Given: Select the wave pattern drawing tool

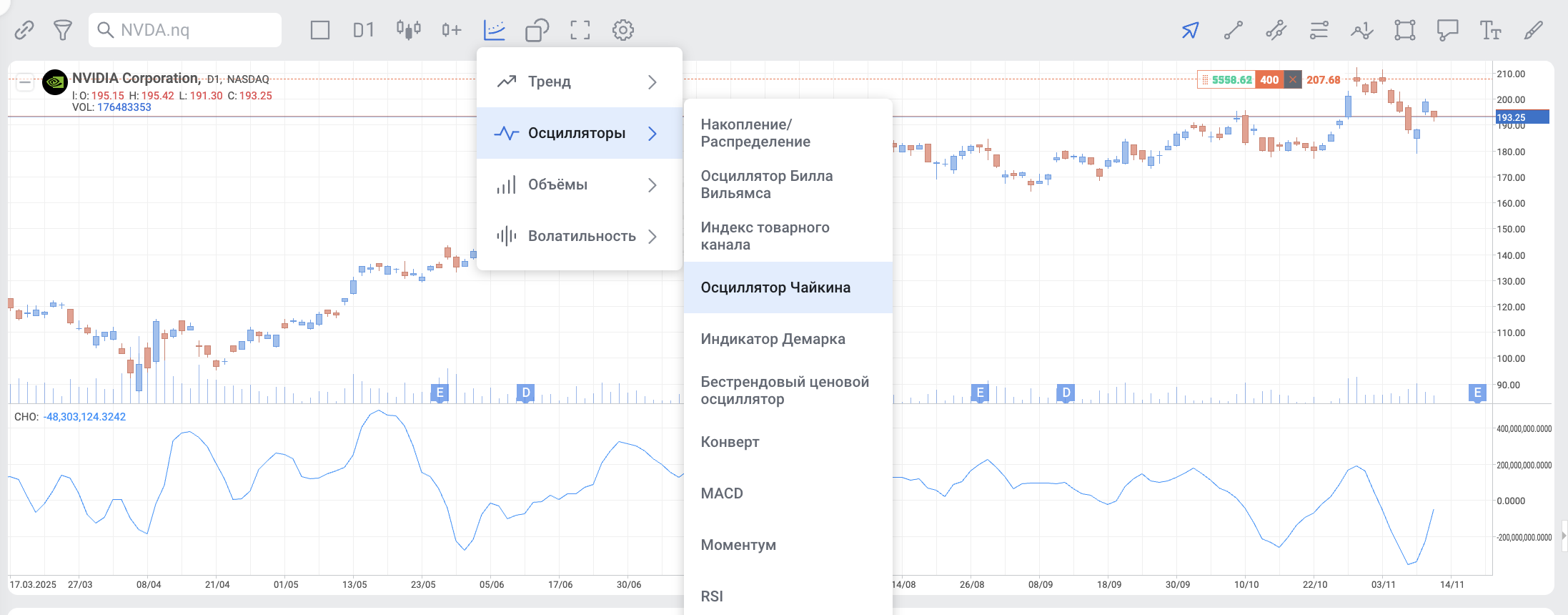Looking at the screenshot, I should point(1362,30).
